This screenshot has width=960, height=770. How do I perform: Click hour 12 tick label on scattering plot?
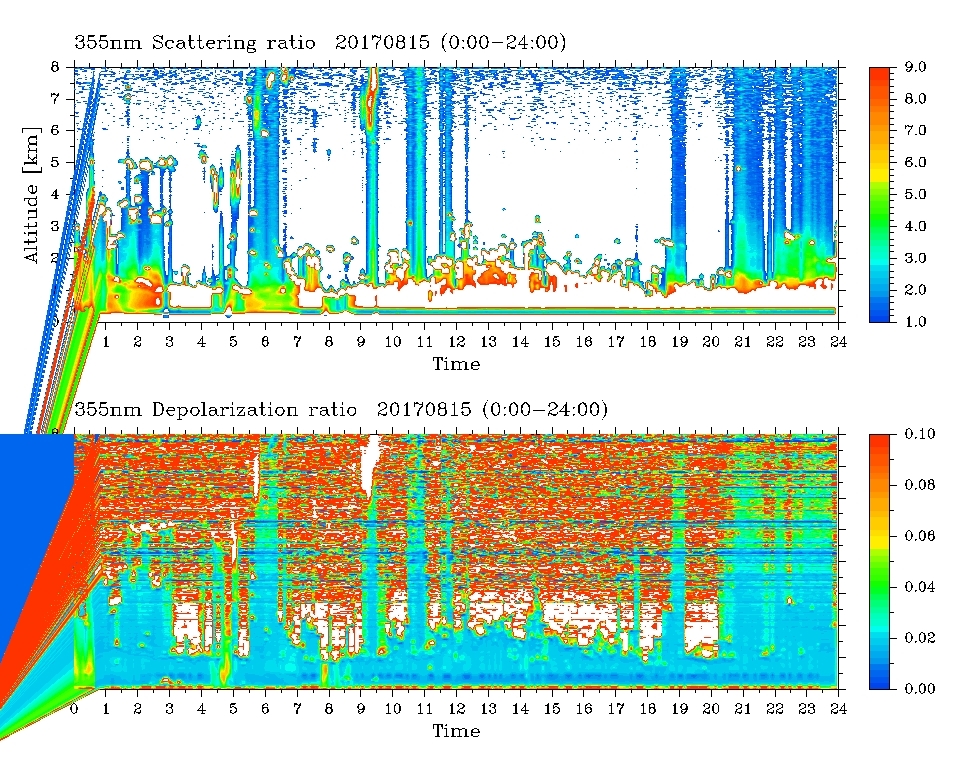point(456,342)
